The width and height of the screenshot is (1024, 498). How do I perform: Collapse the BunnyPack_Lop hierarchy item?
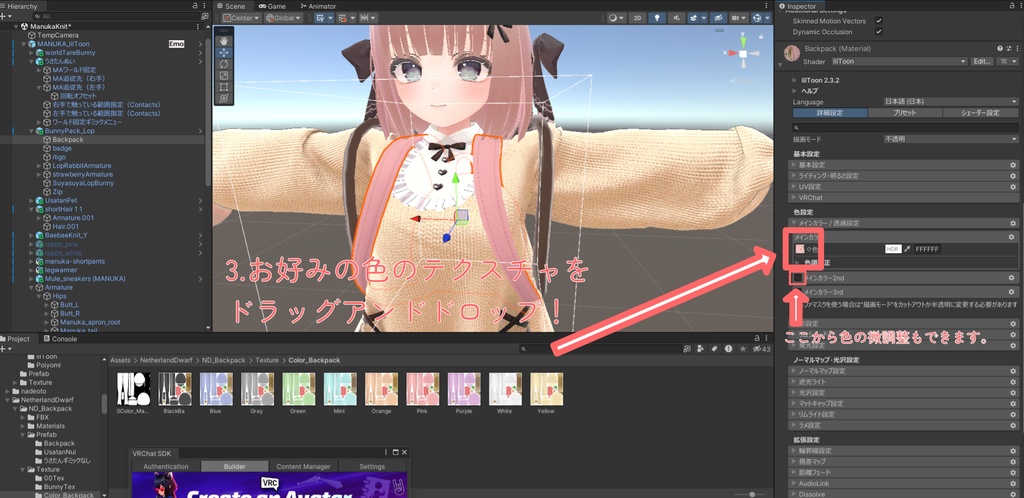click(x=31, y=131)
